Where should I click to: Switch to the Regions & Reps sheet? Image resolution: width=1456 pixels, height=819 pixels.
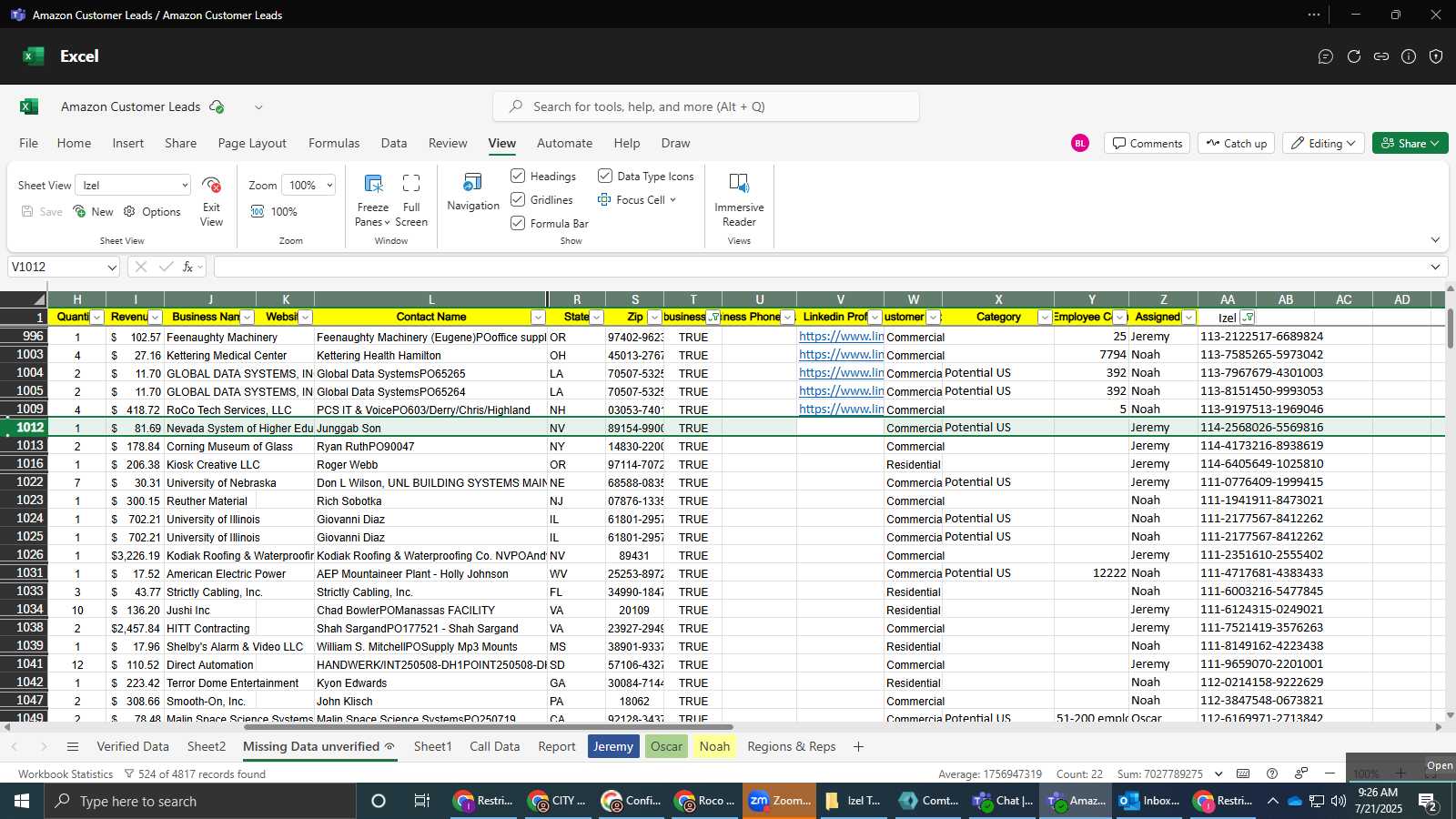[791, 747]
